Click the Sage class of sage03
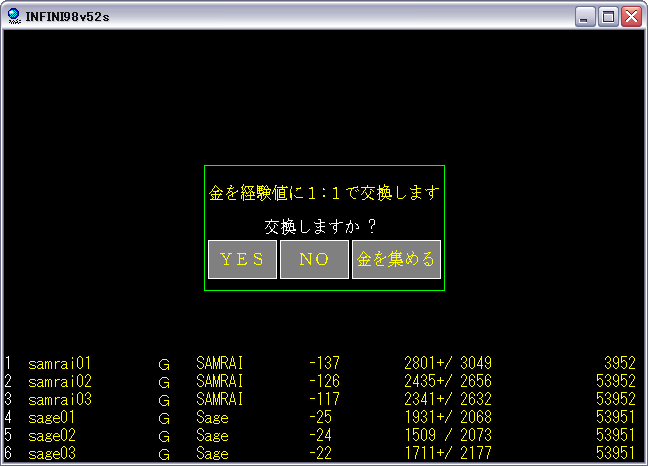Image resolution: width=648 pixels, height=466 pixels. click(x=212, y=454)
